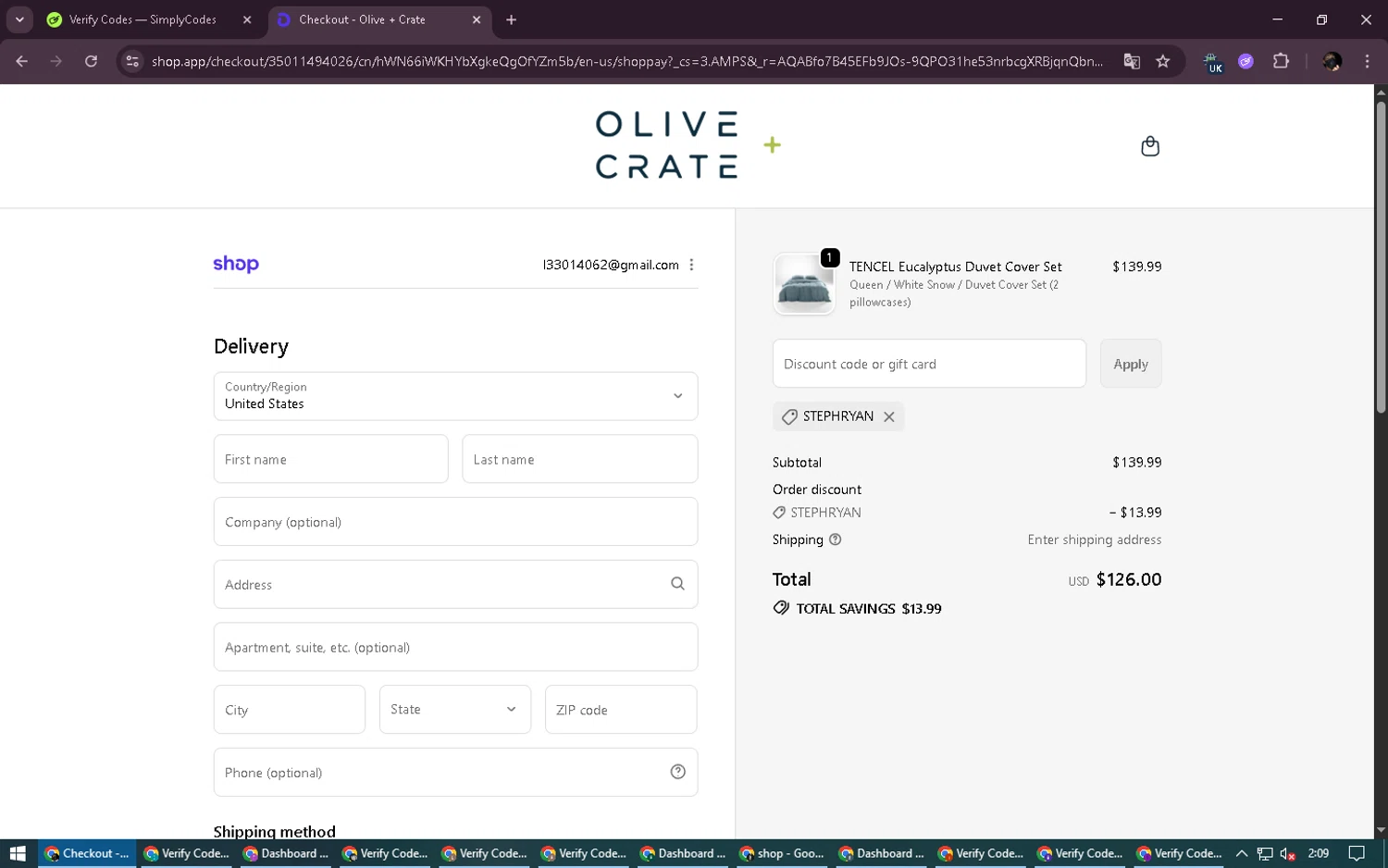Go back to previous page
The image size is (1388, 868).
[22, 61]
